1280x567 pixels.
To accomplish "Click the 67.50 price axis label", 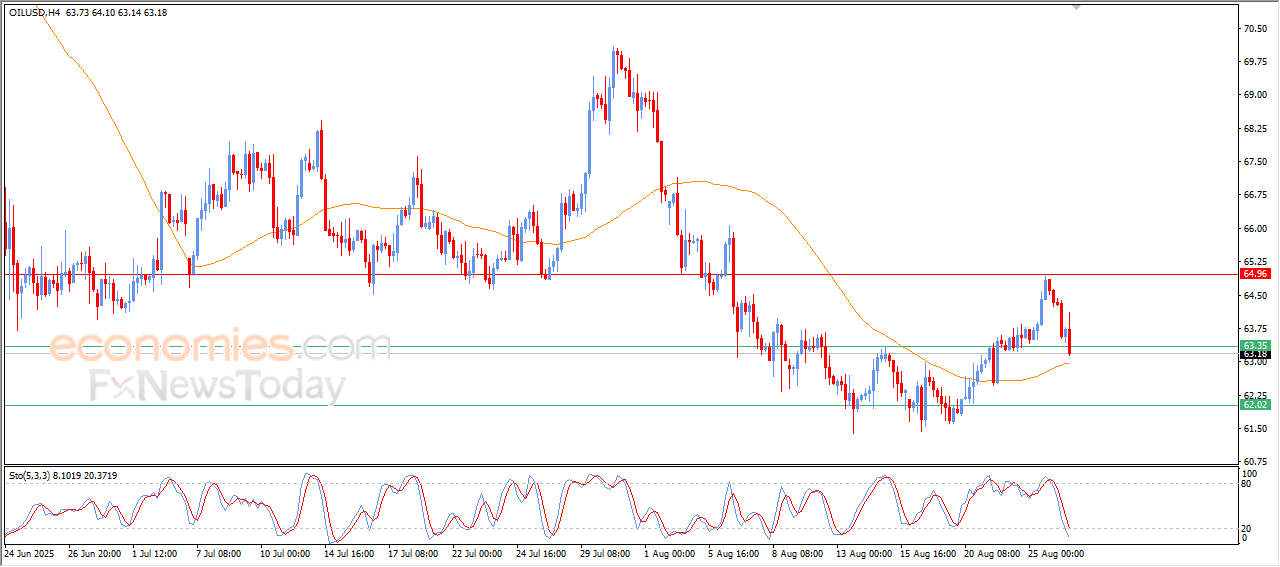I will (1256, 161).
